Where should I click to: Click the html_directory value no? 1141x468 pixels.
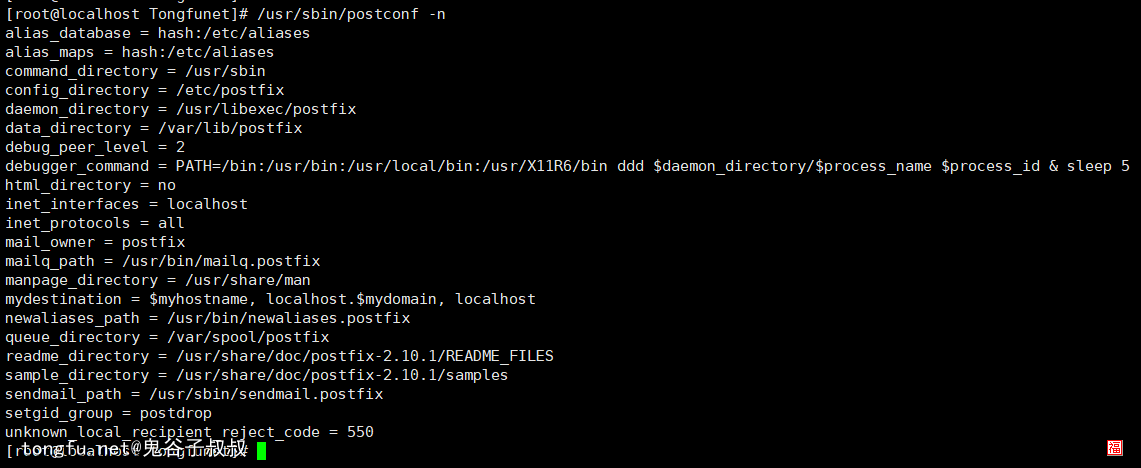tap(167, 184)
